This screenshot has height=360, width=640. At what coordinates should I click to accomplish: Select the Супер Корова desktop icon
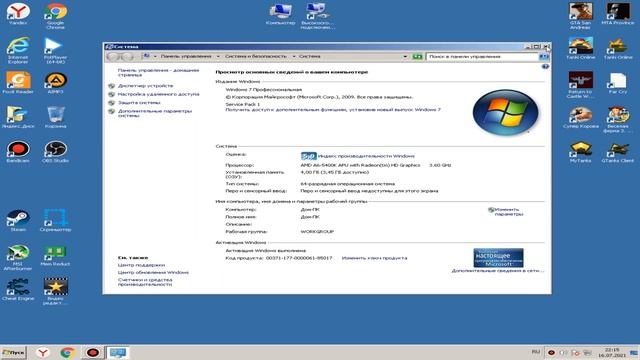pos(580,117)
